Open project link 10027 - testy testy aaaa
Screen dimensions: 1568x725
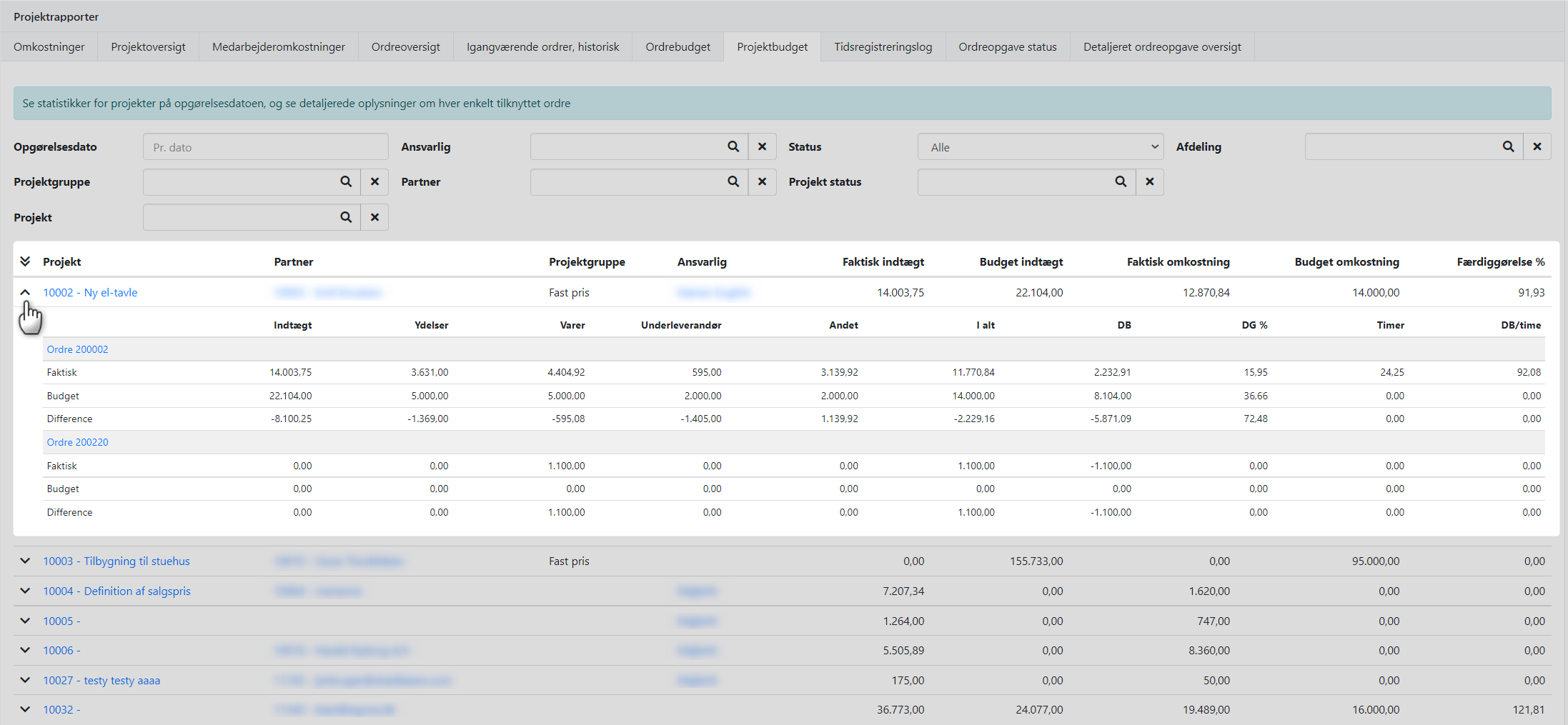pyautogui.click(x=101, y=680)
